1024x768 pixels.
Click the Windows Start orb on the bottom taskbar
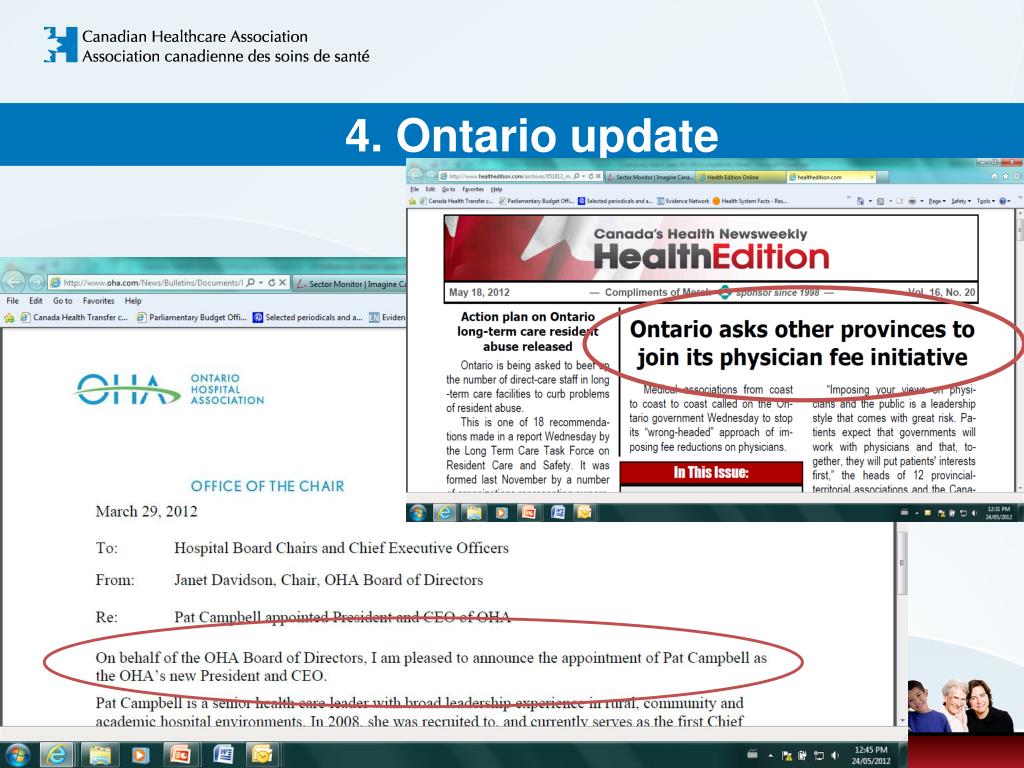pos(16,755)
